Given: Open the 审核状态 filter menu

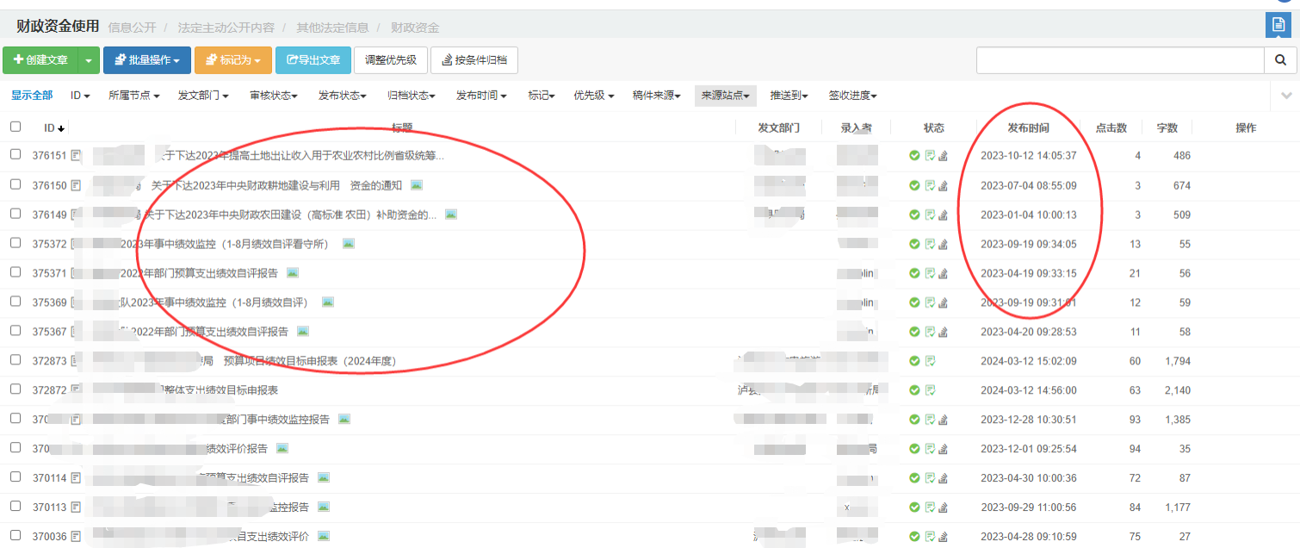Looking at the screenshot, I should point(273,96).
